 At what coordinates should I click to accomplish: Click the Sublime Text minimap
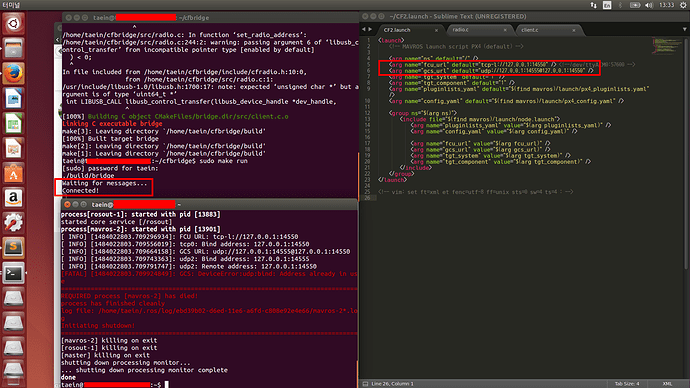[x=666, y=46]
